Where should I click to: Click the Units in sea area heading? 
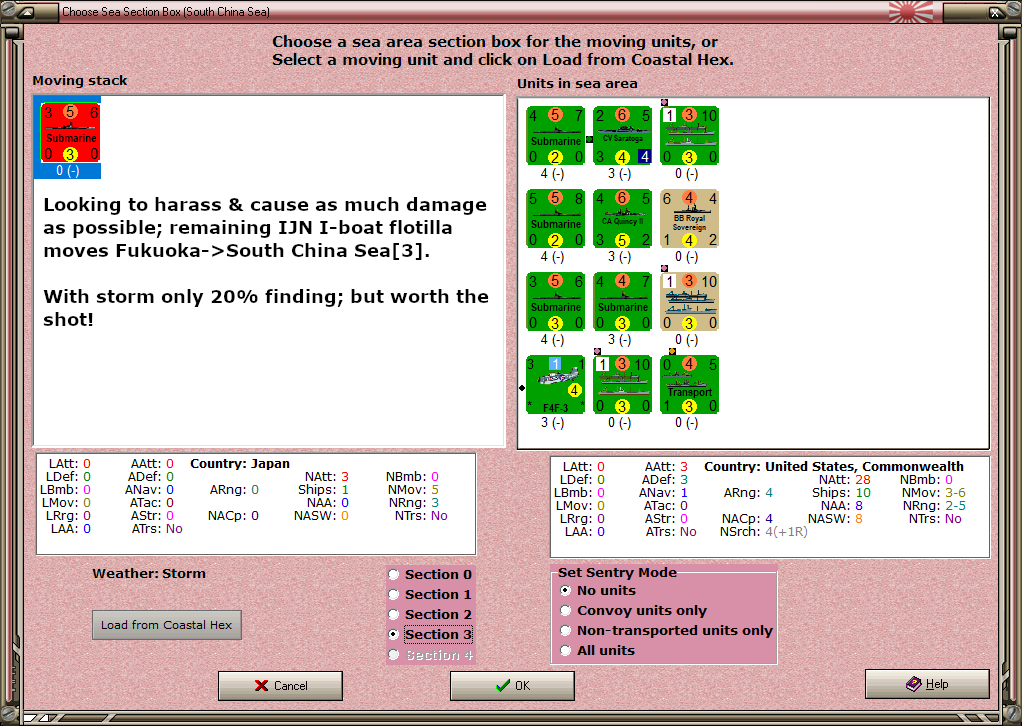(577, 83)
